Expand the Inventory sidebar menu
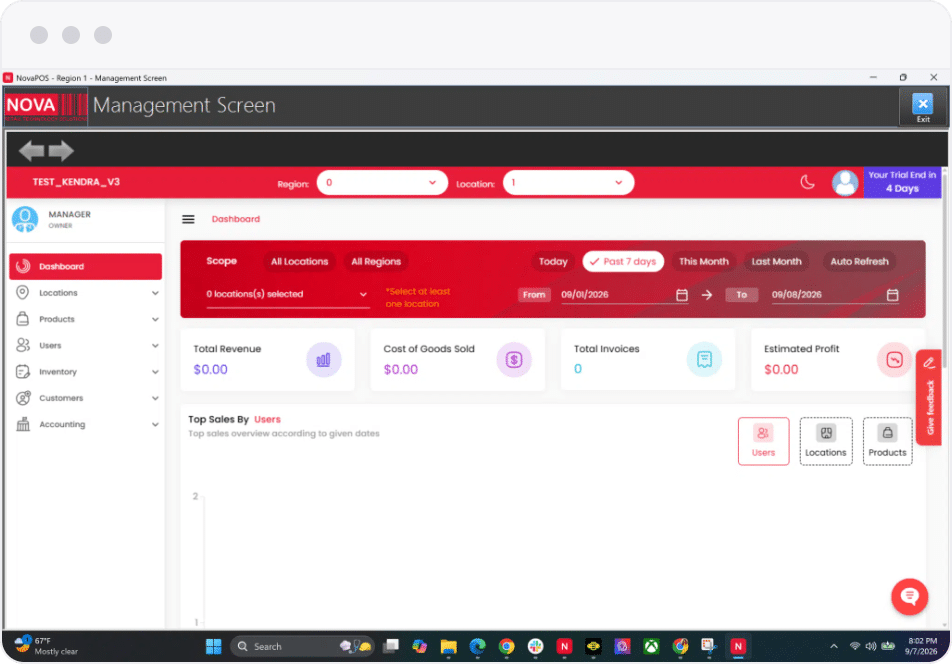The height and width of the screenshot is (664, 952). pos(86,372)
